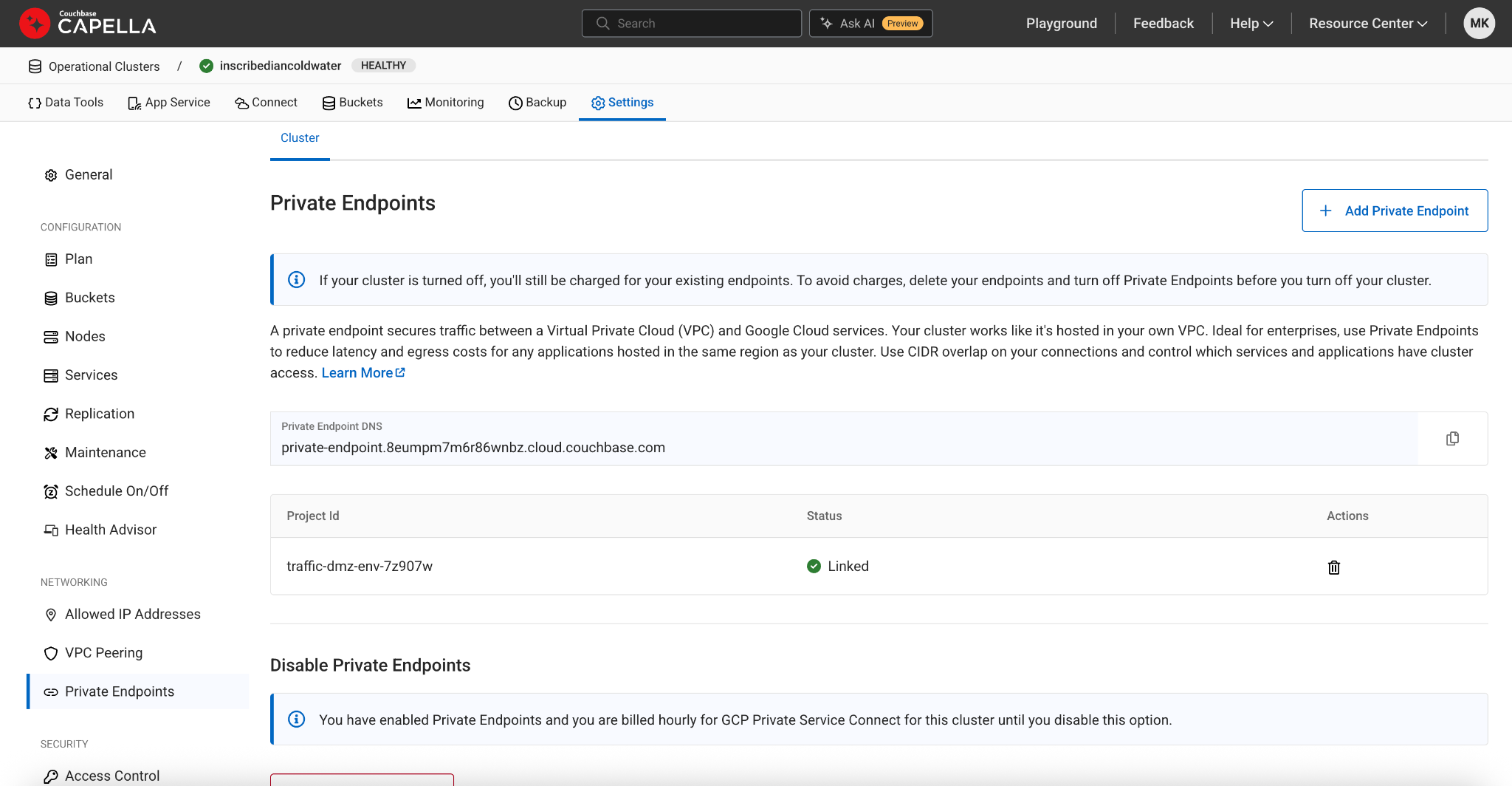1512x786 pixels.
Task: Open the Data Tools tab
Action: point(66,103)
